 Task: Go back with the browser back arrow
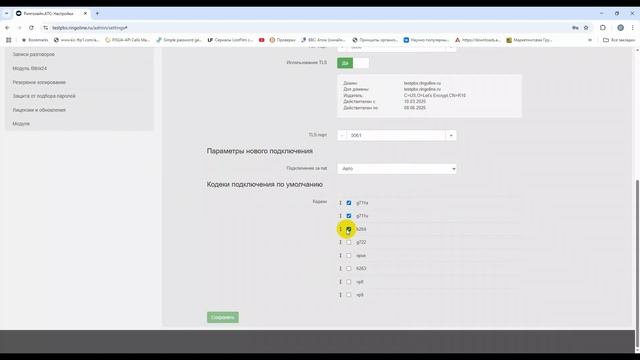coord(7,28)
